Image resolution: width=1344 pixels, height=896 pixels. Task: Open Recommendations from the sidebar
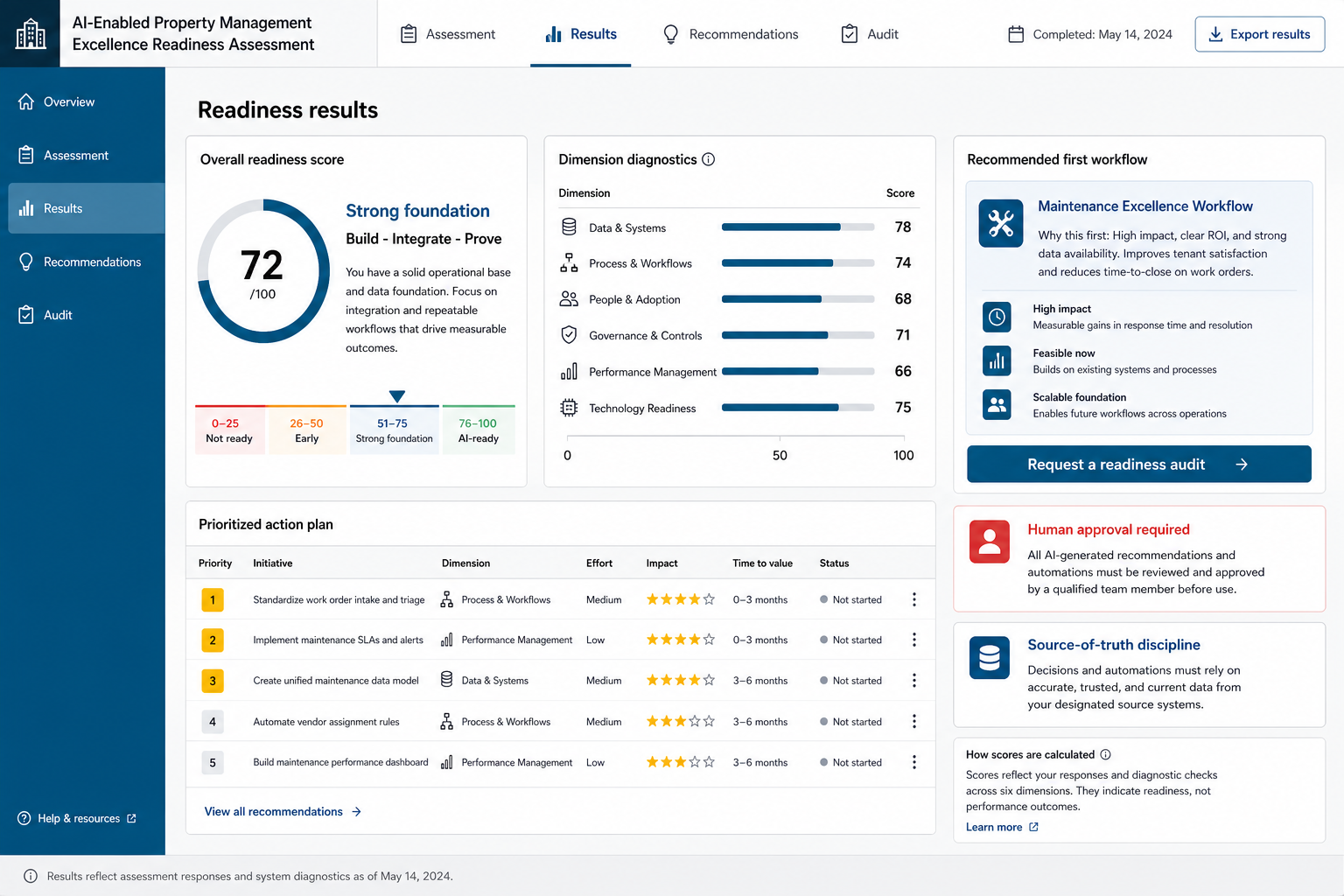click(x=86, y=262)
